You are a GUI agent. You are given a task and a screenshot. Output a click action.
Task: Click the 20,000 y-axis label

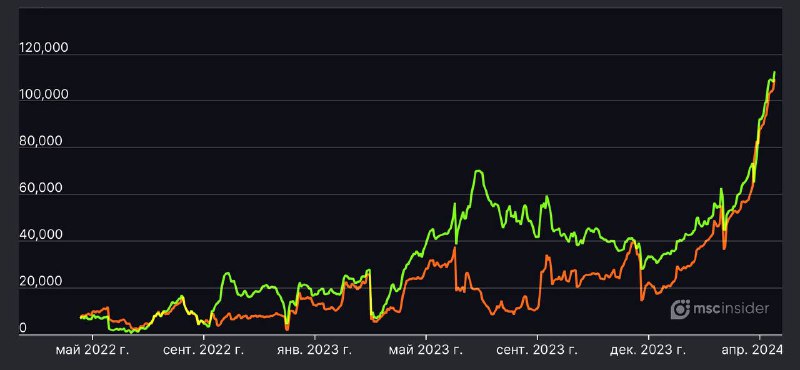(x=40, y=281)
